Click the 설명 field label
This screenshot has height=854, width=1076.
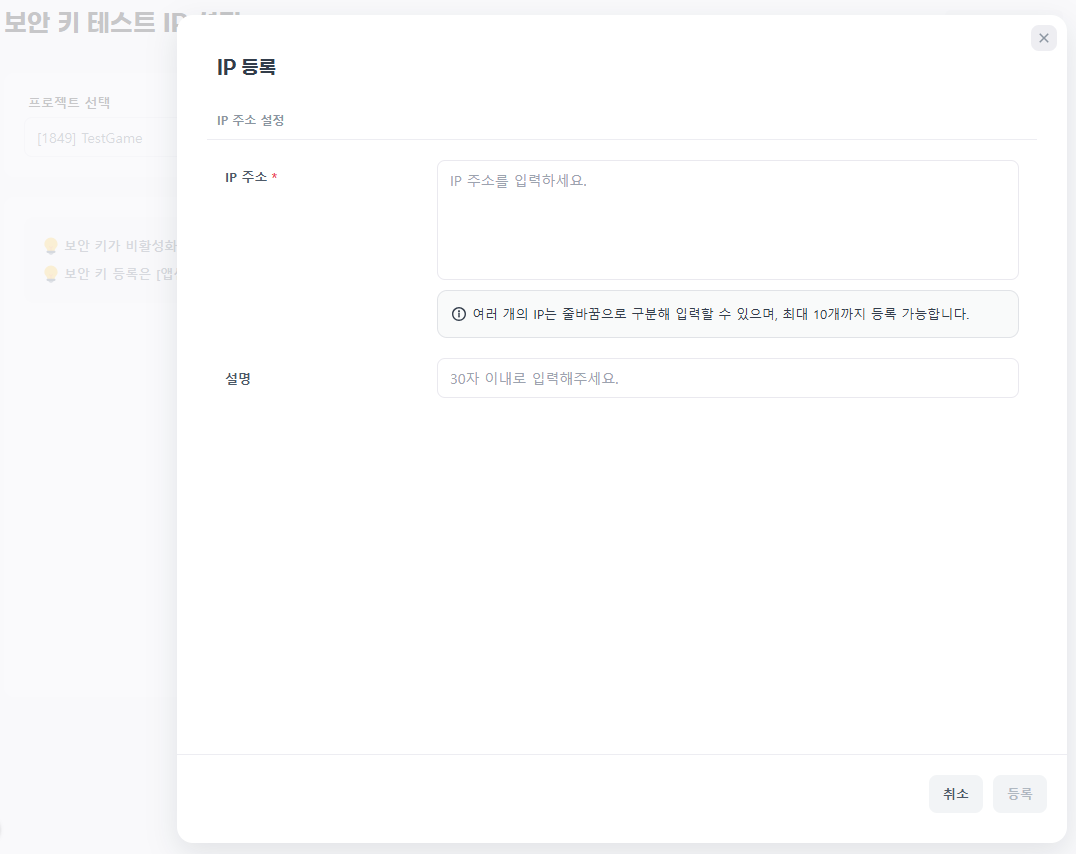[238, 378]
